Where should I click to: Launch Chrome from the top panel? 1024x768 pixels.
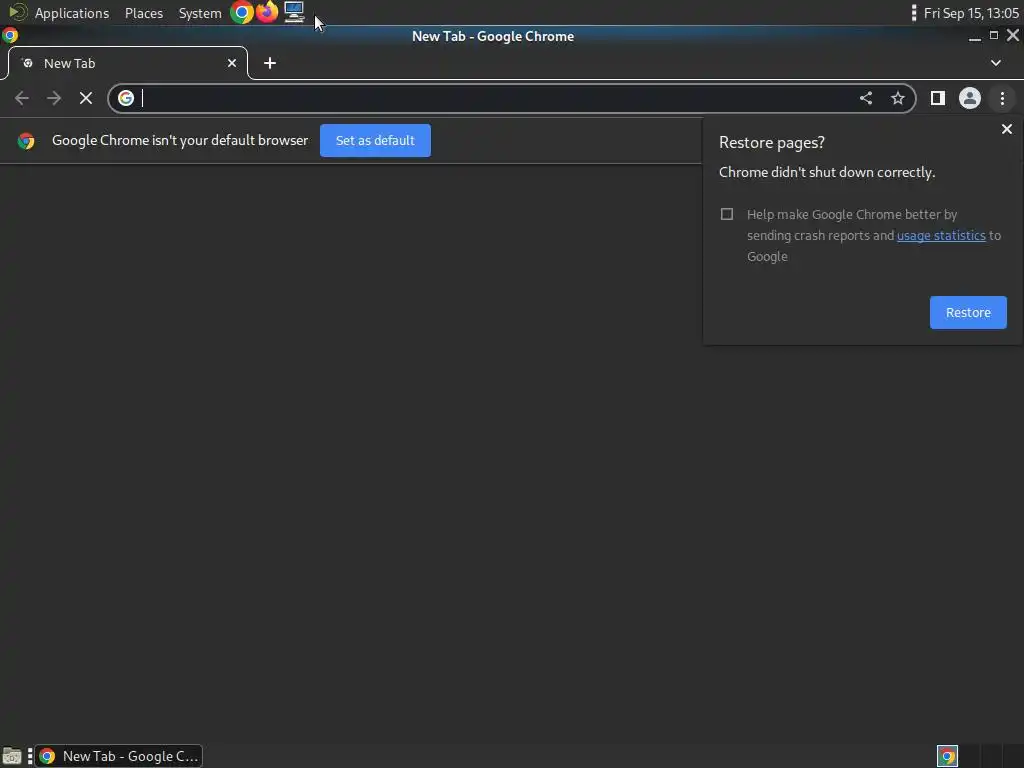242,12
